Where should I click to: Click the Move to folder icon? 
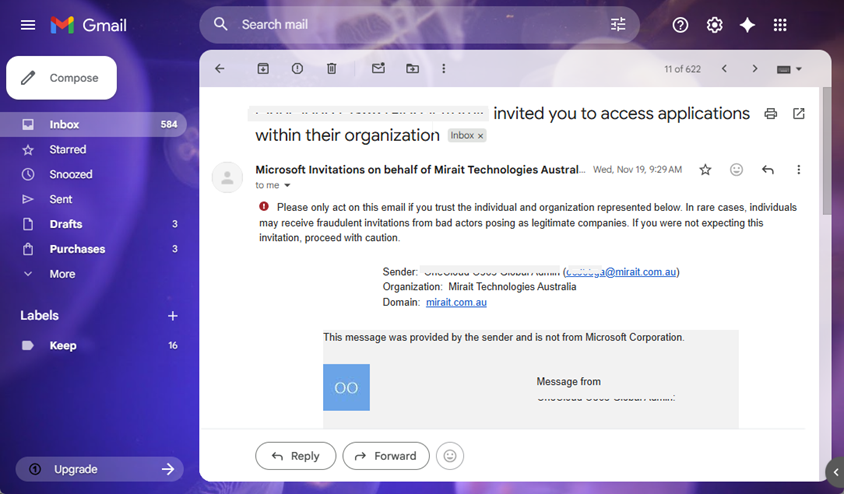[412, 69]
